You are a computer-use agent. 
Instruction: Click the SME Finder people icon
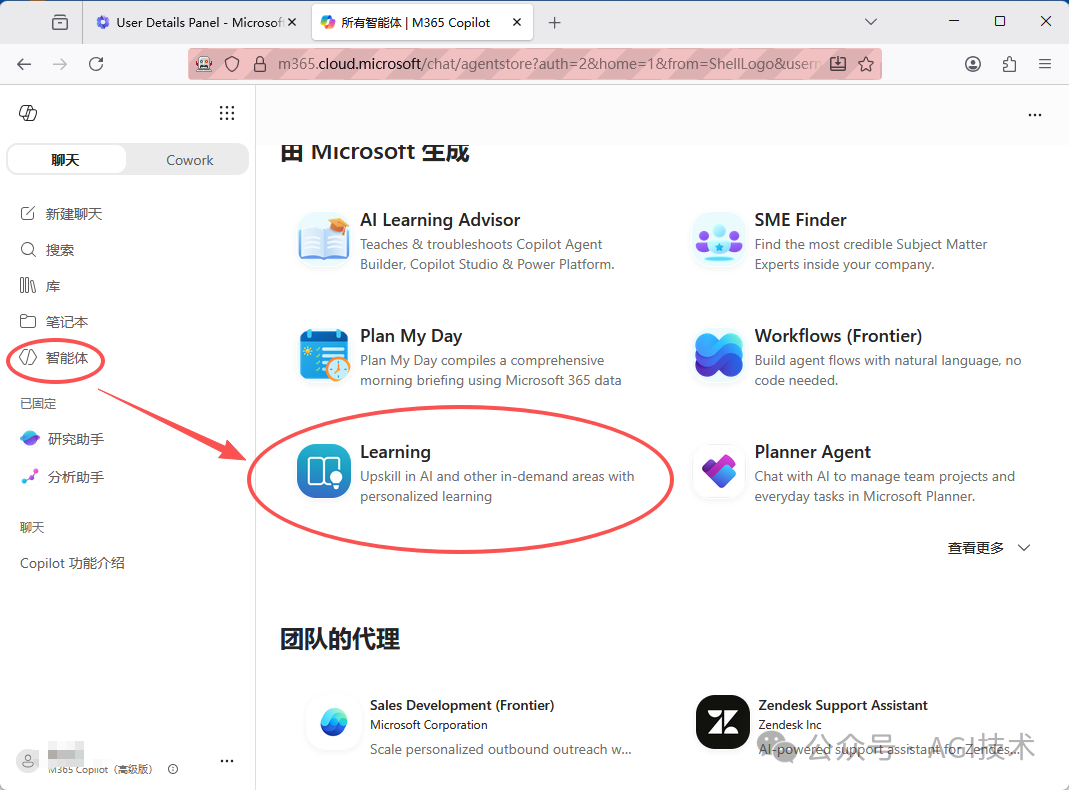(719, 239)
